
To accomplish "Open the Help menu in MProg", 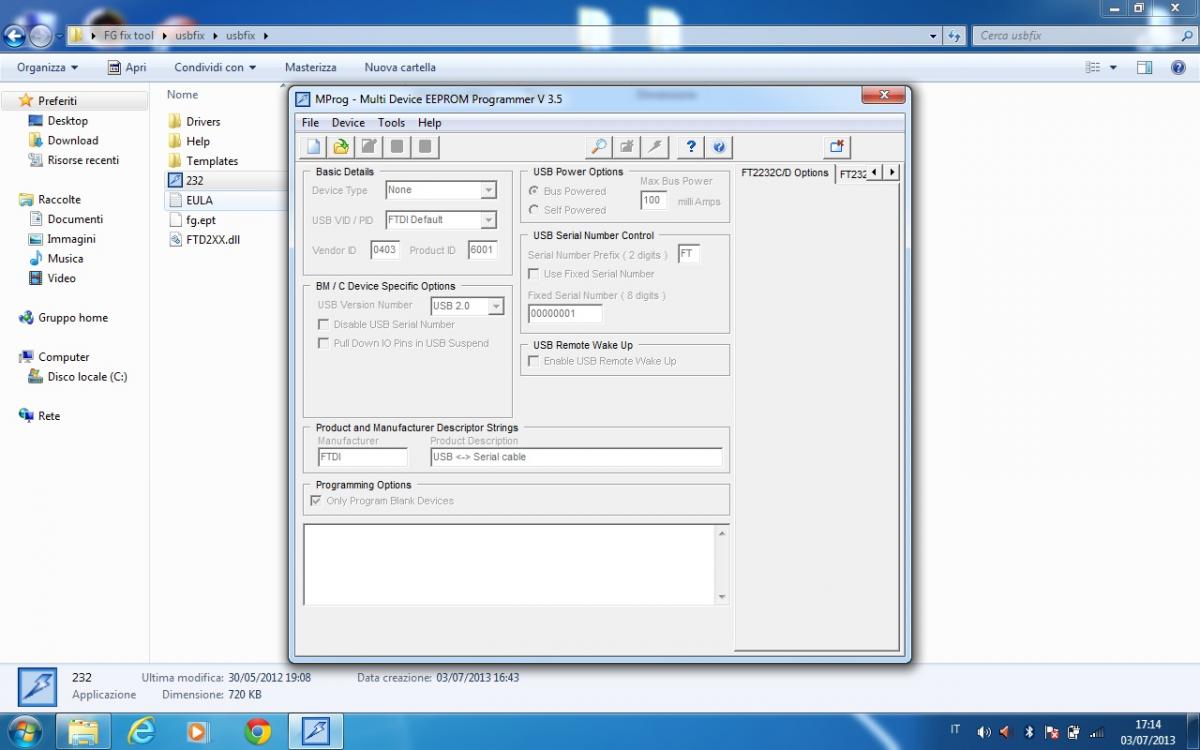I will 430,123.
